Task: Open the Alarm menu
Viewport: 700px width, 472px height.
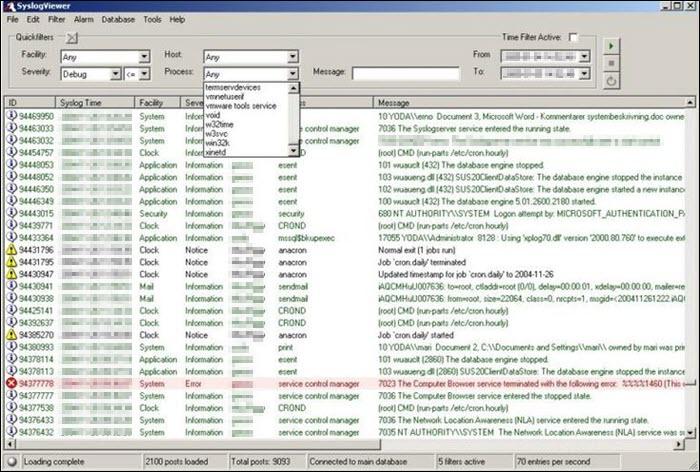Action: point(83,20)
